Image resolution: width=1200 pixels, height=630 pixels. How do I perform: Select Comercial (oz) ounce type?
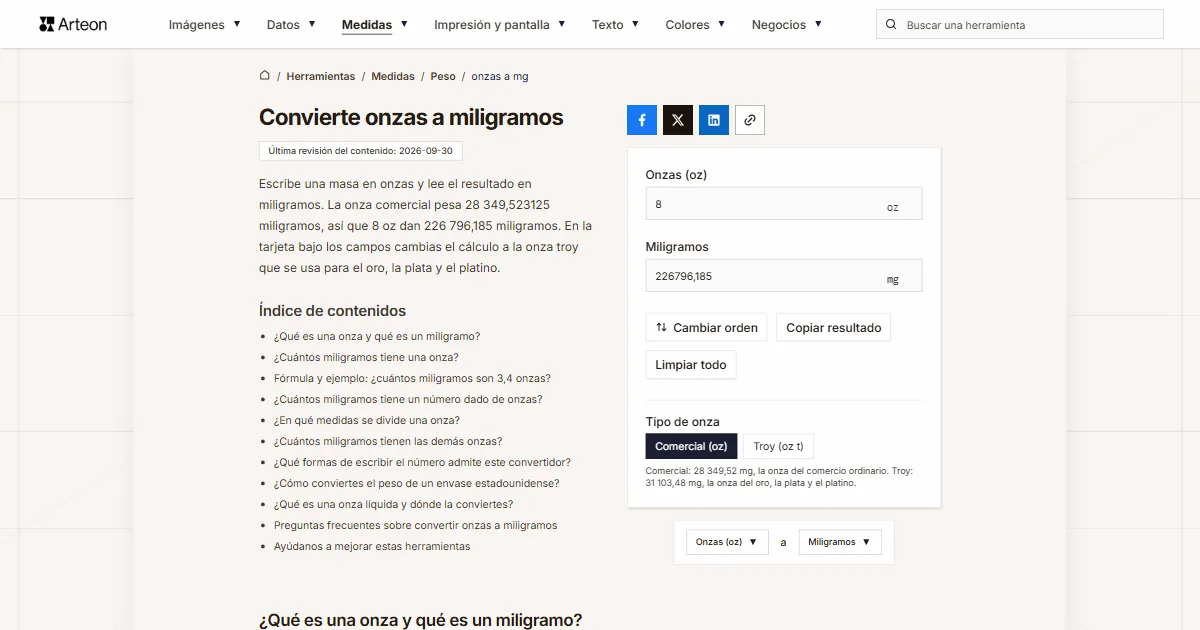click(x=692, y=446)
